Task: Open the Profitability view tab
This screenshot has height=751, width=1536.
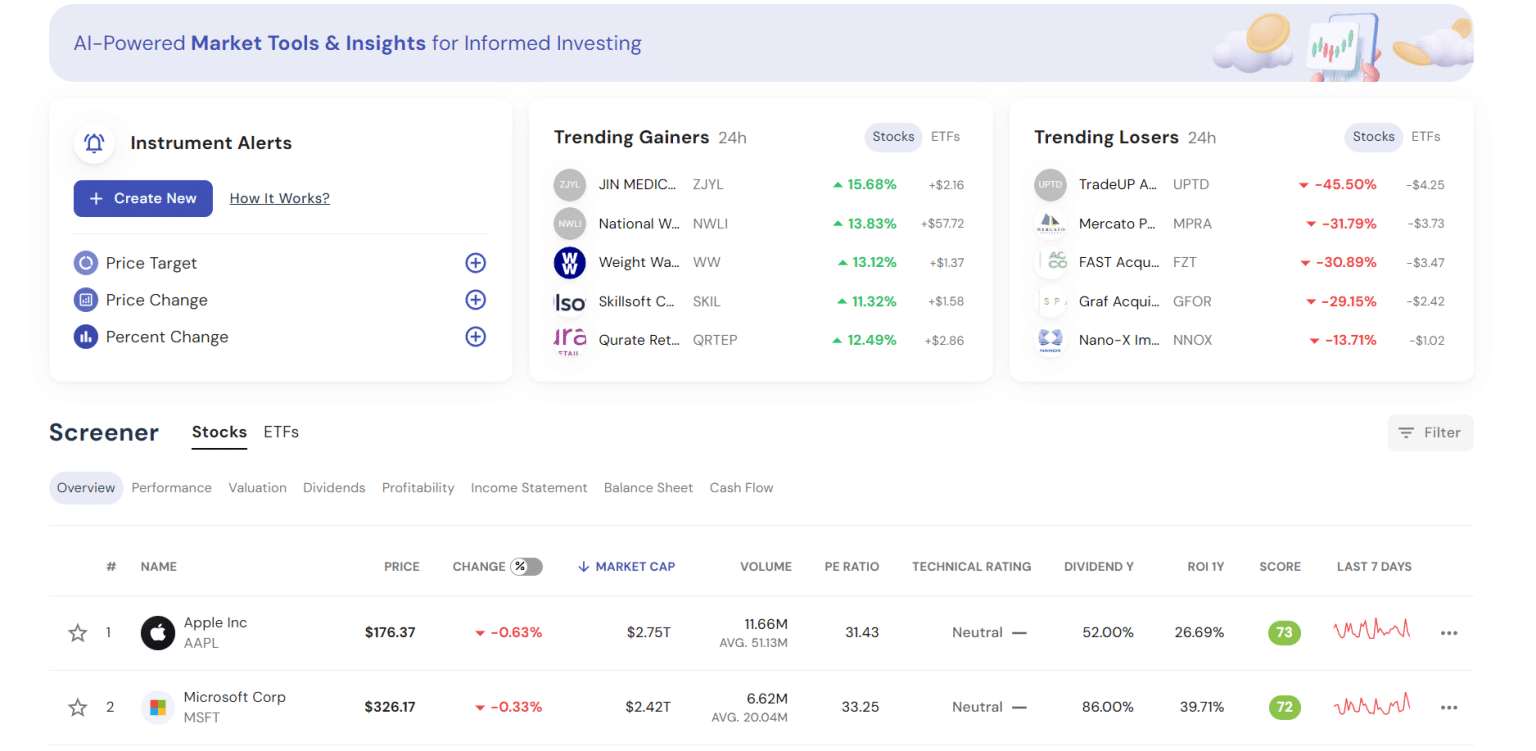Action: [418, 488]
